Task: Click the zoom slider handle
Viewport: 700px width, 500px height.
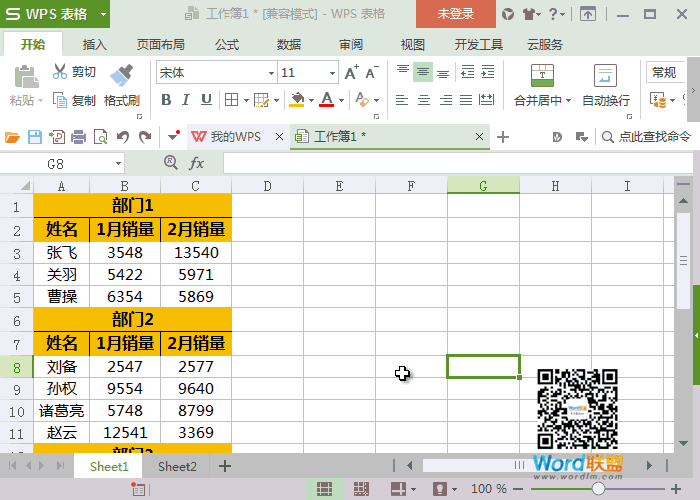Action: click(598, 489)
